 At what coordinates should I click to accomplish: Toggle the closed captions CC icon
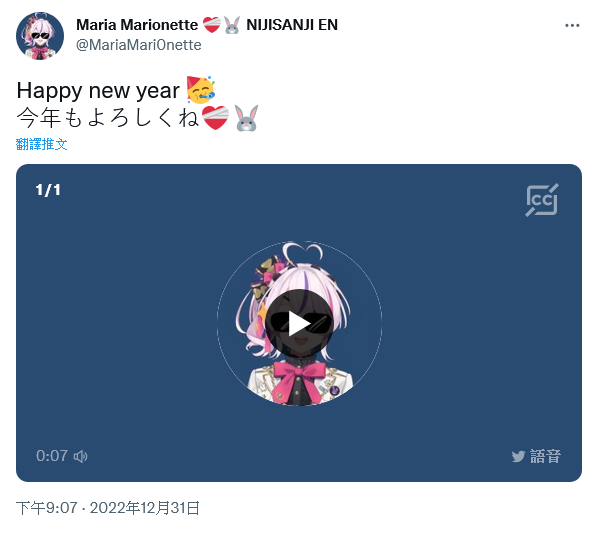542,200
